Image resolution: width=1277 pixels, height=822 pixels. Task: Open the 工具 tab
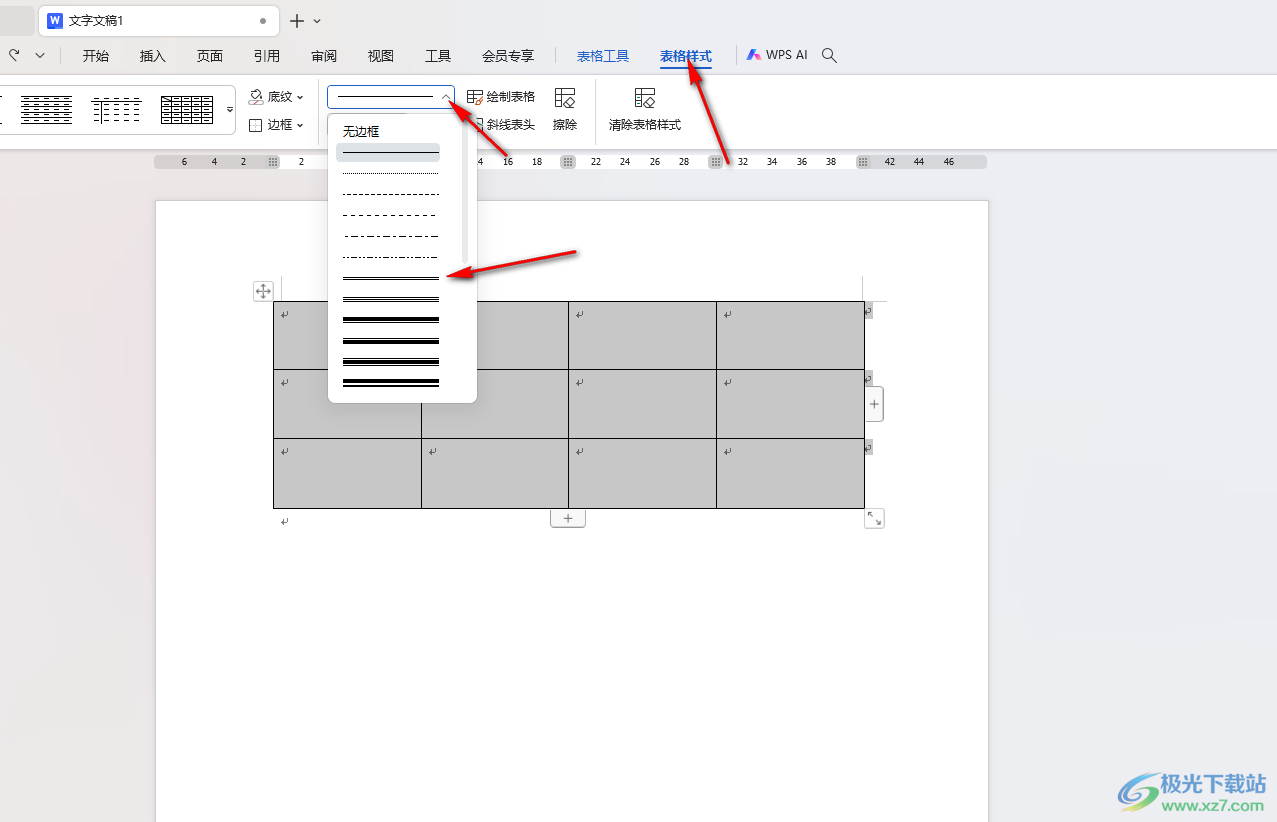438,56
